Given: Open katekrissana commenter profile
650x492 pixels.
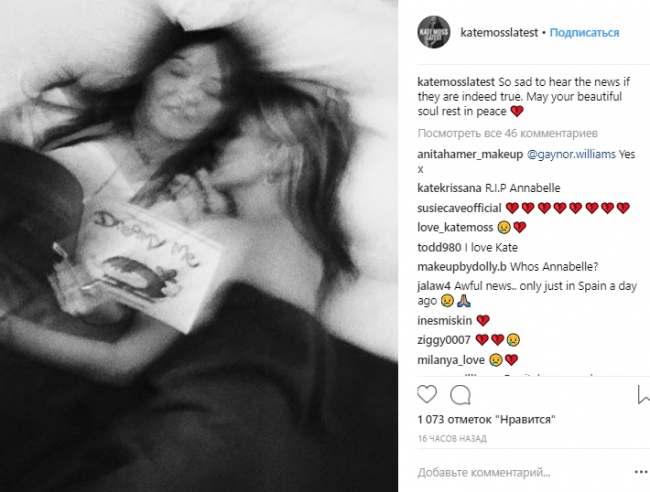Looking at the screenshot, I should tap(449, 188).
